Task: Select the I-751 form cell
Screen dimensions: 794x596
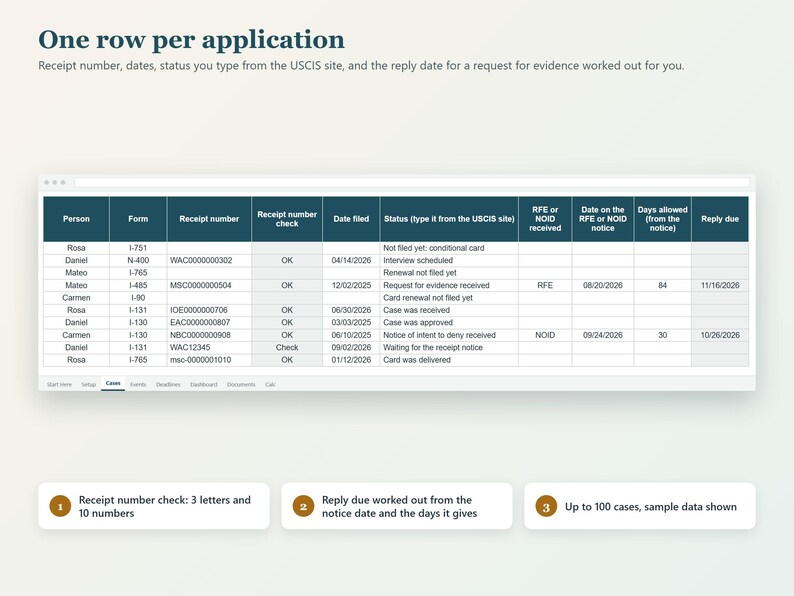Action: 138,248
